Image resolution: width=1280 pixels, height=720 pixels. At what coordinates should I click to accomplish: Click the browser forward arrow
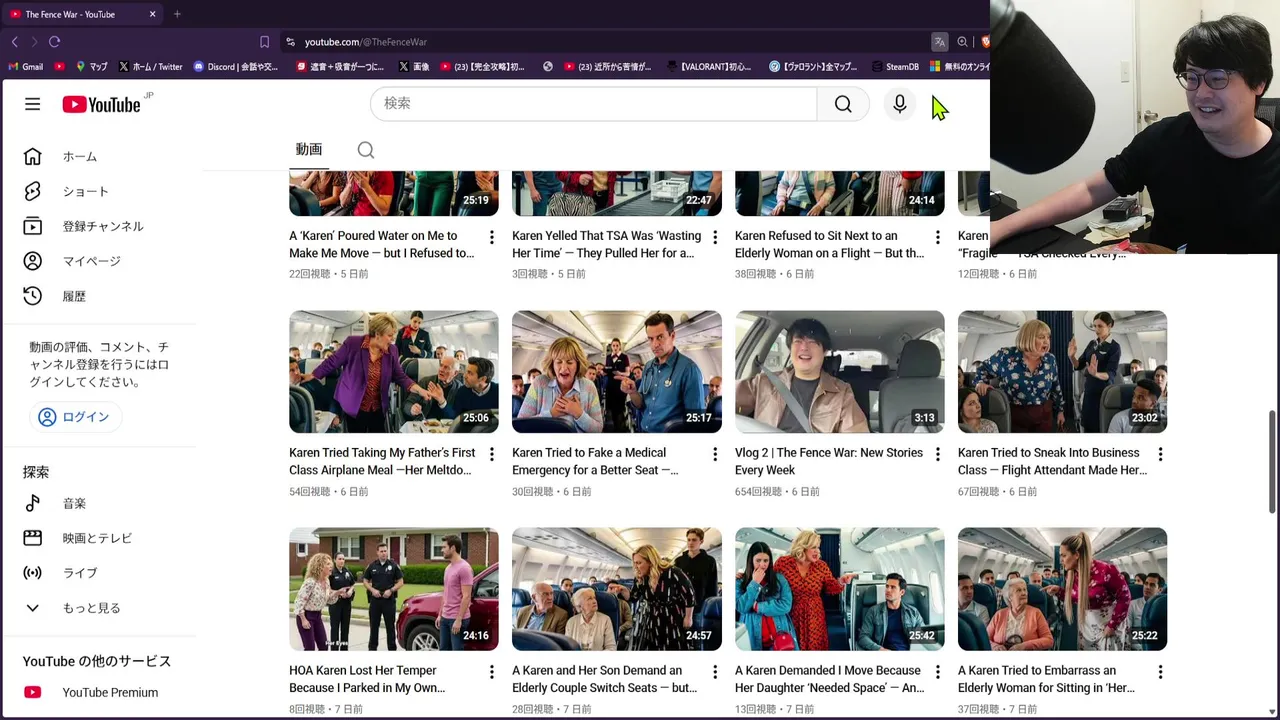pos(34,42)
